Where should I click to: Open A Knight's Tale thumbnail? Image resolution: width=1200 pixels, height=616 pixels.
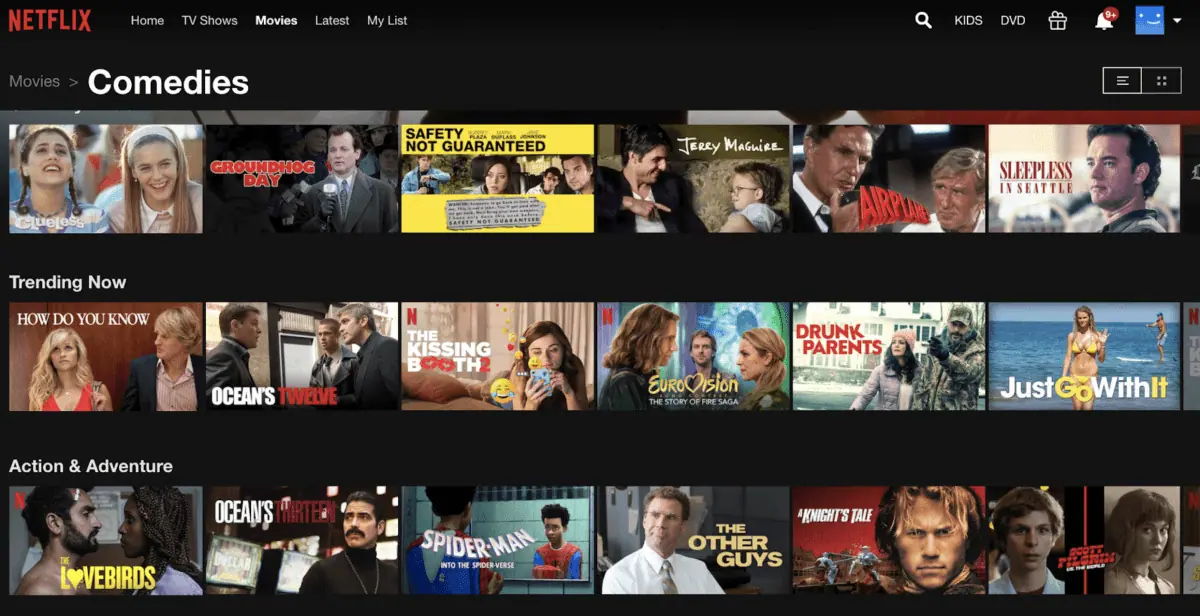[890, 541]
